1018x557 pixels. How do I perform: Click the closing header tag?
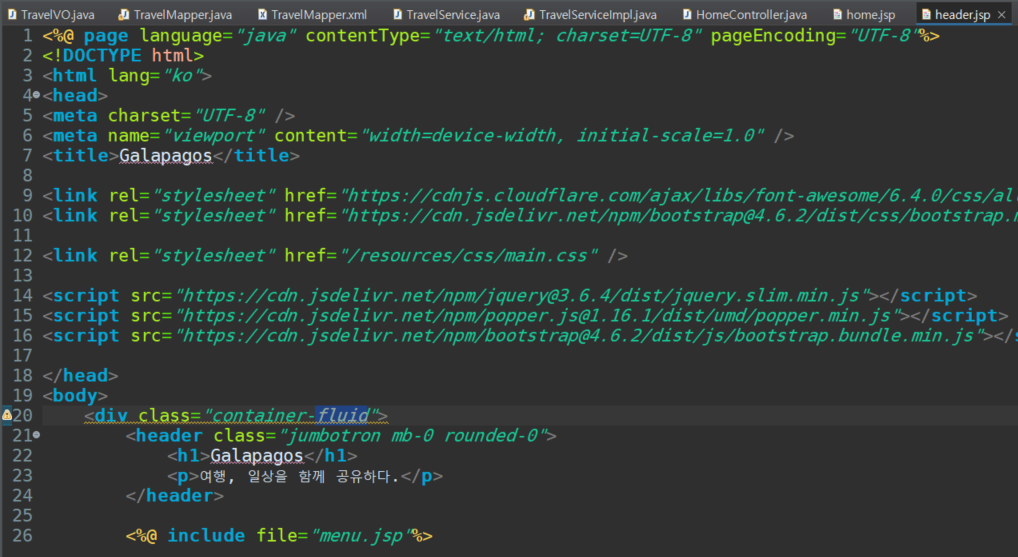[175, 495]
